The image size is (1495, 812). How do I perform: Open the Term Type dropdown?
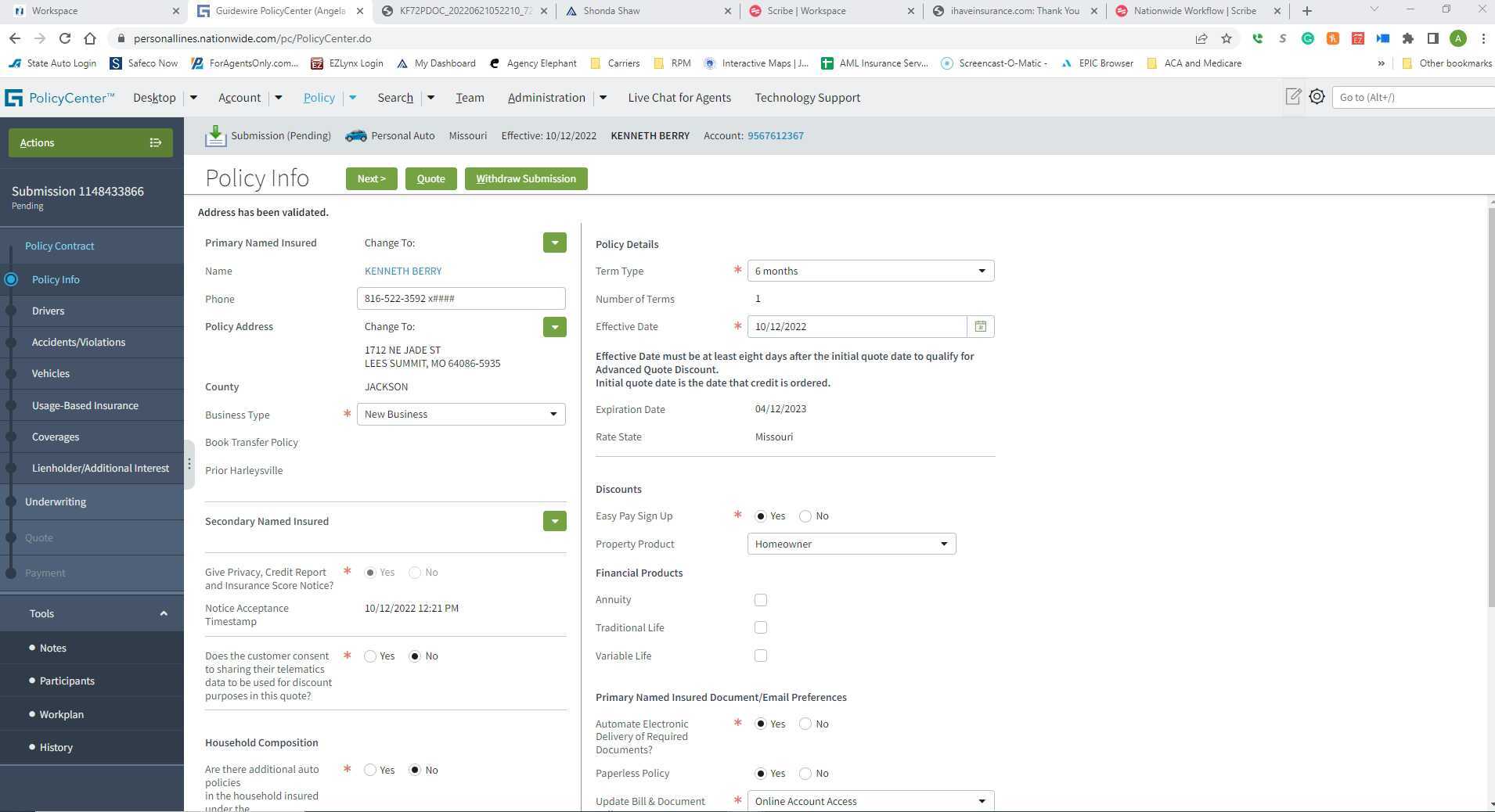[870, 271]
